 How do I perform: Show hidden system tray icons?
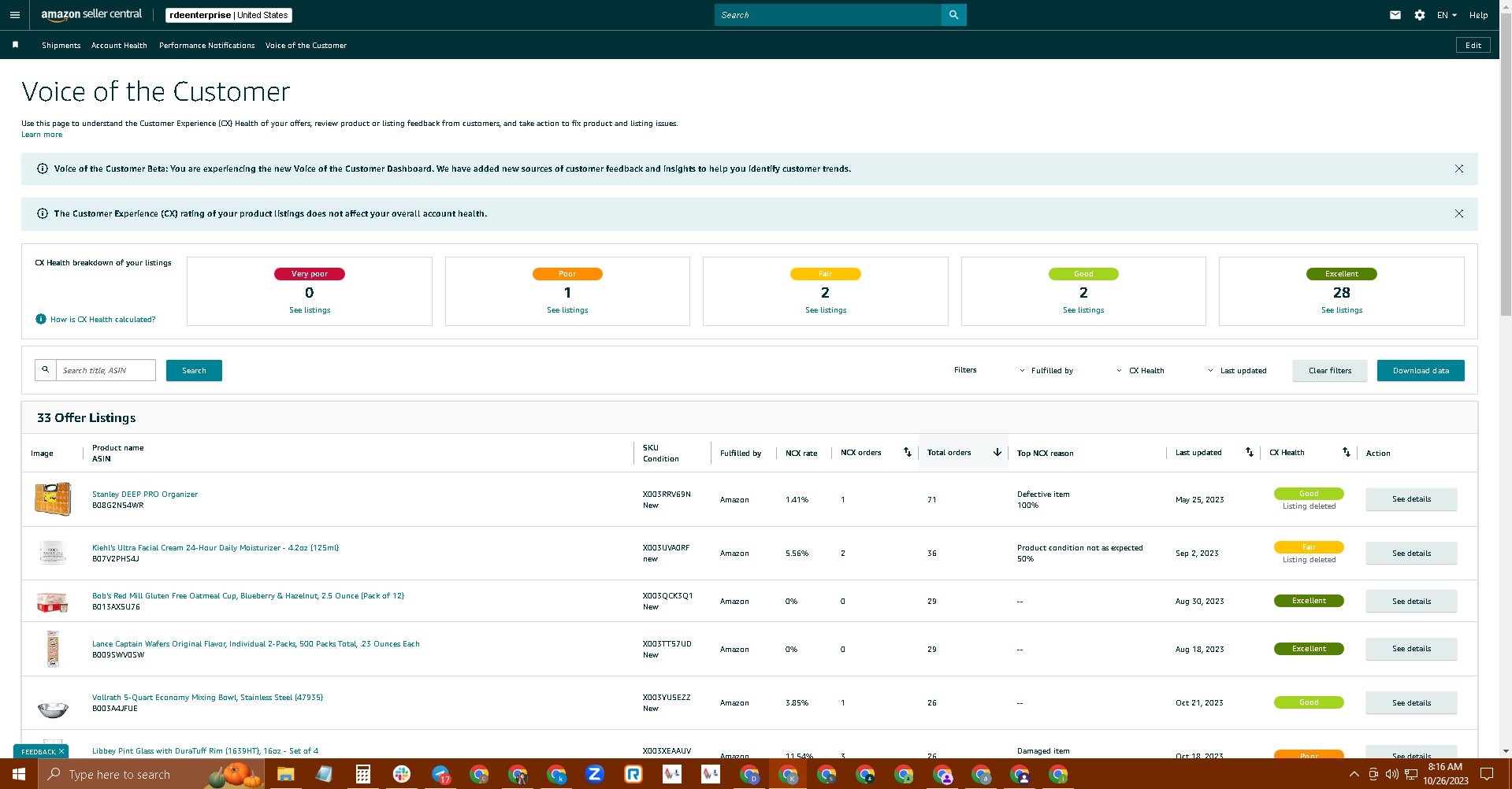[1354, 774]
